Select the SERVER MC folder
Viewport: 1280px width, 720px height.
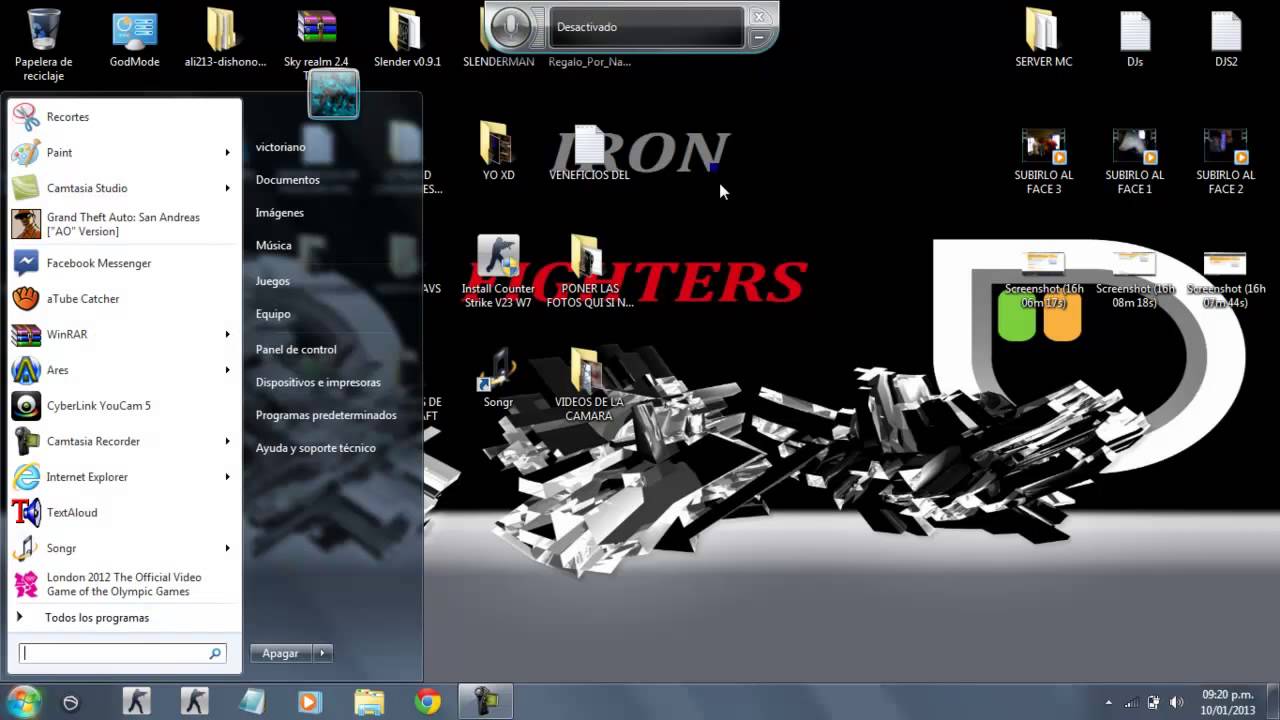pyautogui.click(x=1043, y=40)
